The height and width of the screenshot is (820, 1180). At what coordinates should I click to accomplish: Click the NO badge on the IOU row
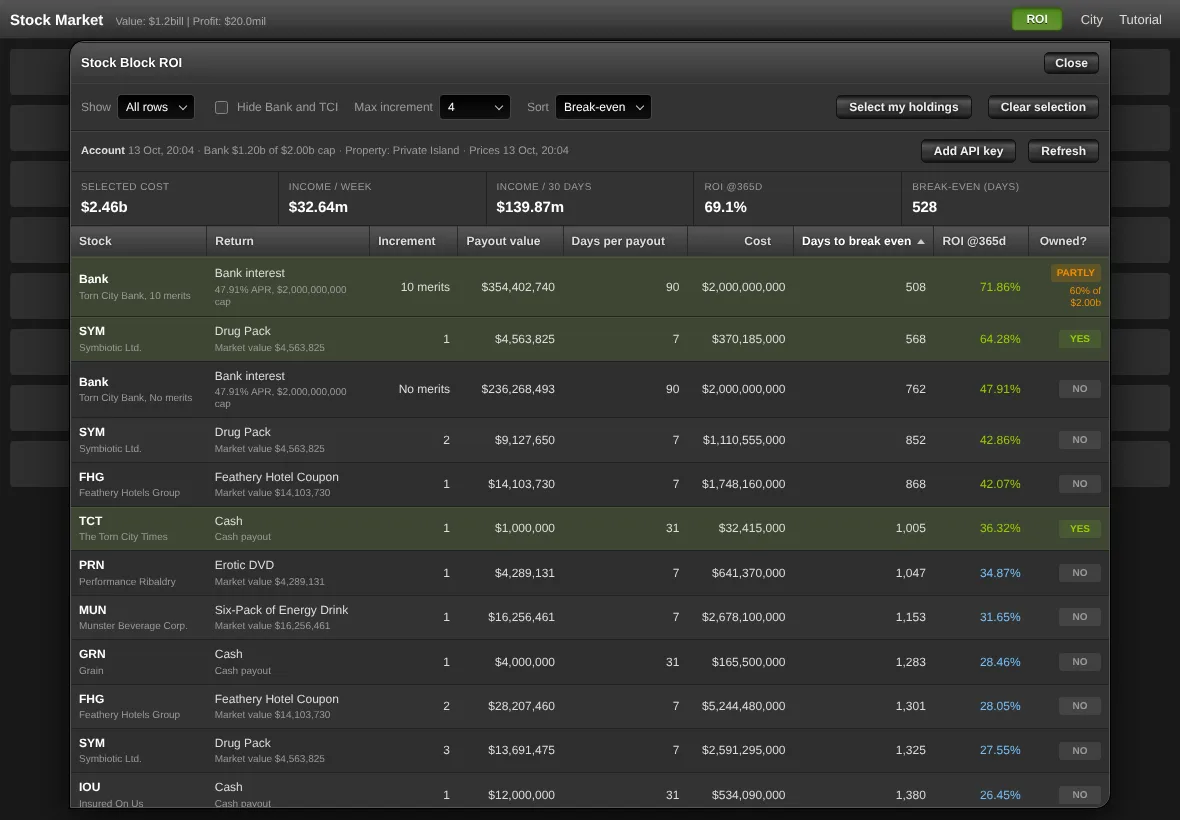(1079, 795)
